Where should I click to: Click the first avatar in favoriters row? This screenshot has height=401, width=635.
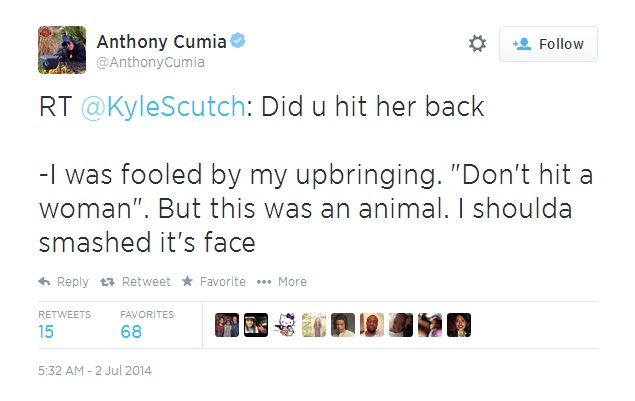[227, 325]
